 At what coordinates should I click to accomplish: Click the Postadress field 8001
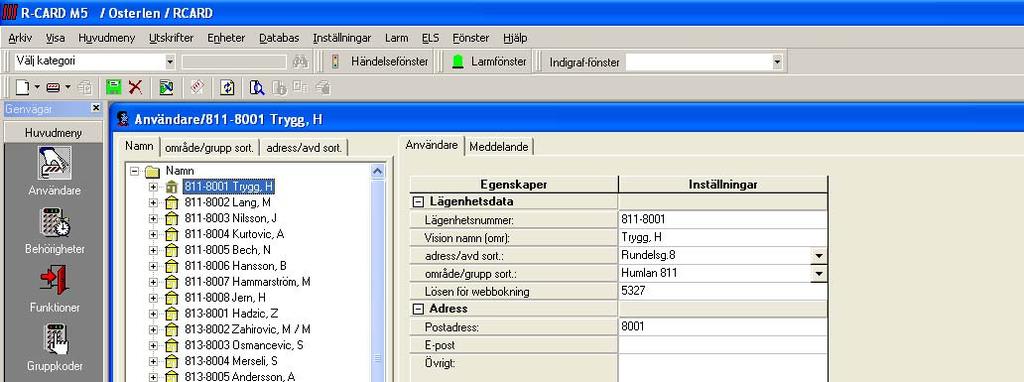(722, 326)
